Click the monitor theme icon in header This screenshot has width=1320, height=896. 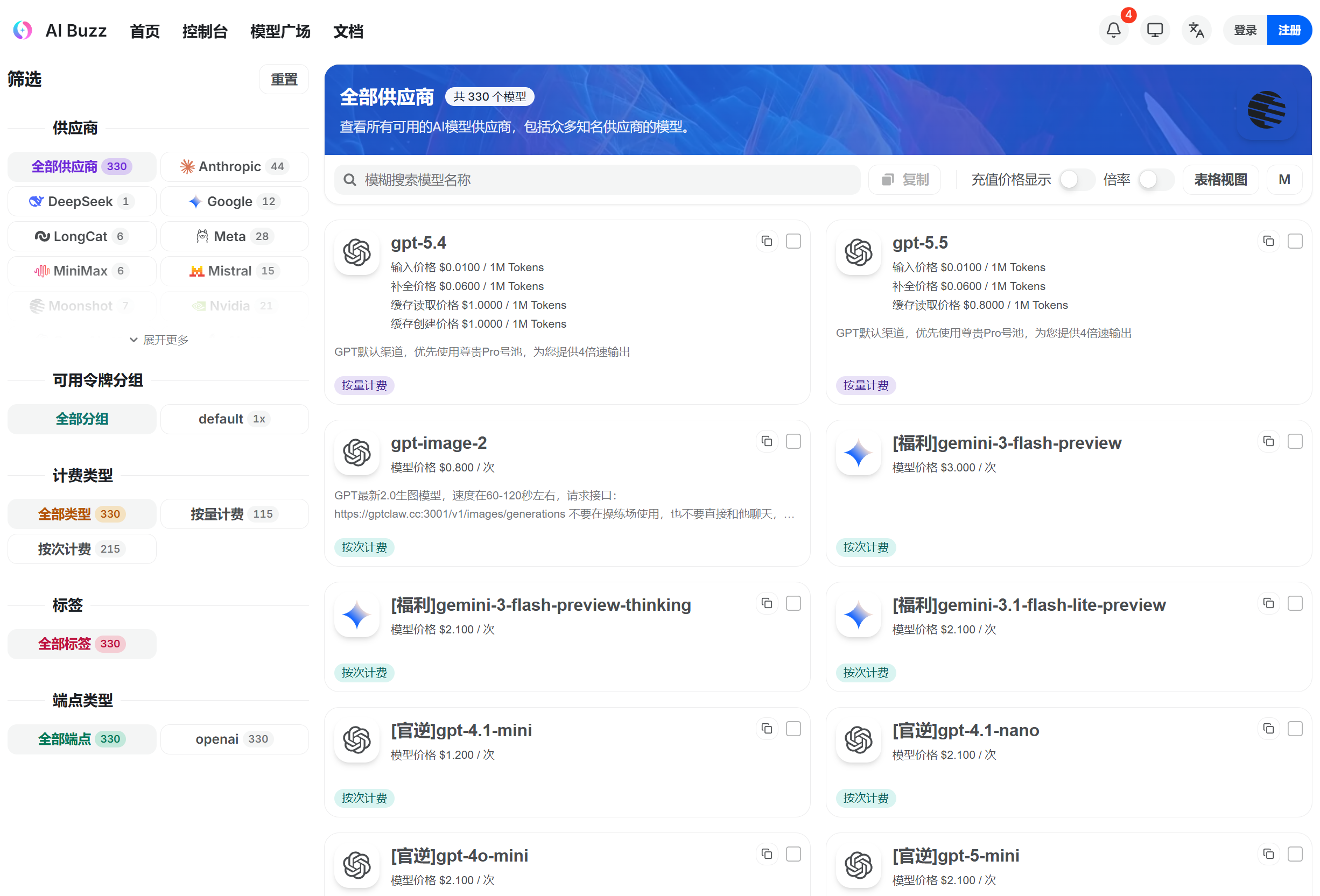click(x=1155, y=30)
